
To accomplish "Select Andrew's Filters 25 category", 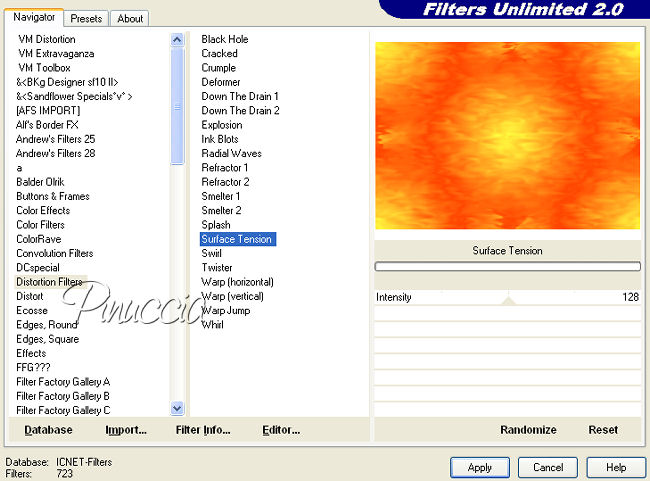I will (x=56, y=139).
